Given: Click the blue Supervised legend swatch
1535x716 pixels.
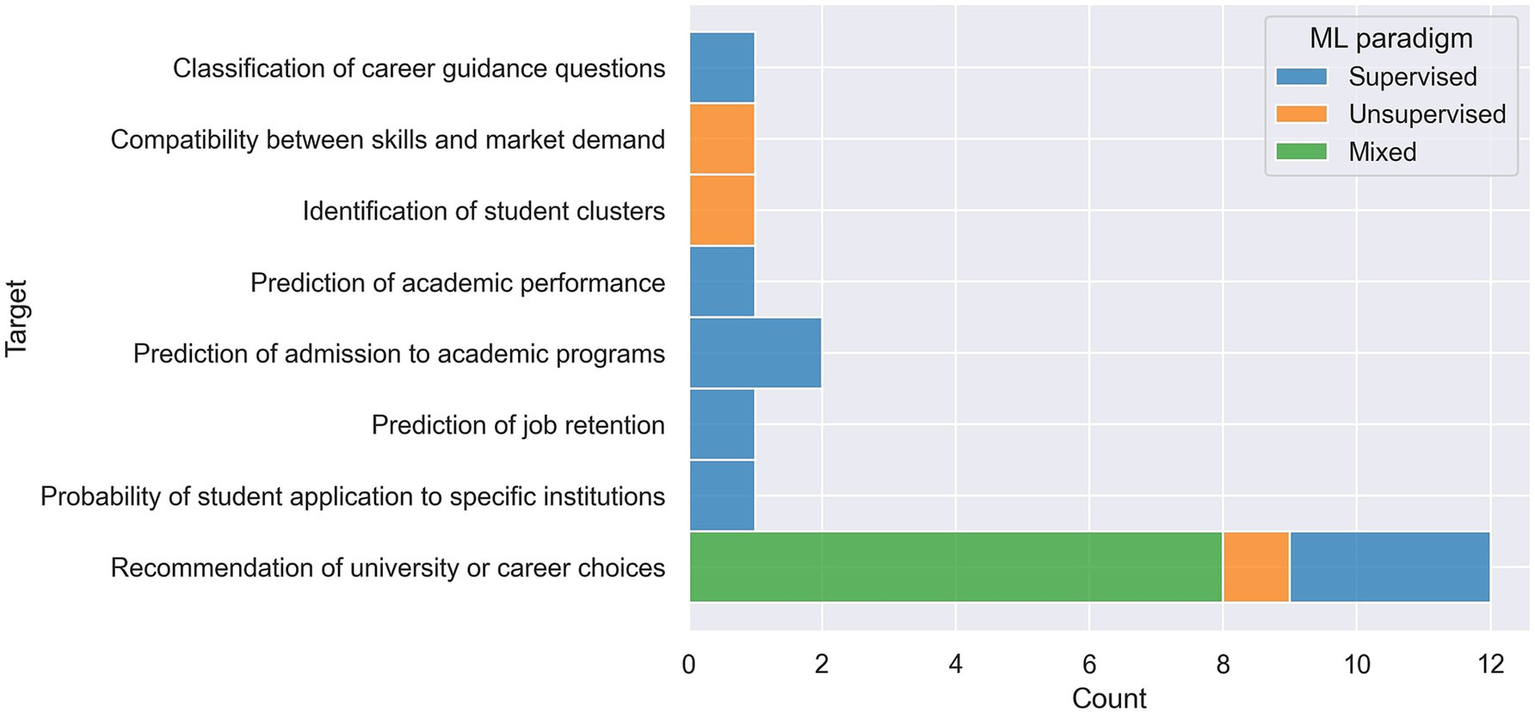Looking at the screenshot, I should pyautogui.click(x=1302, y=77).
